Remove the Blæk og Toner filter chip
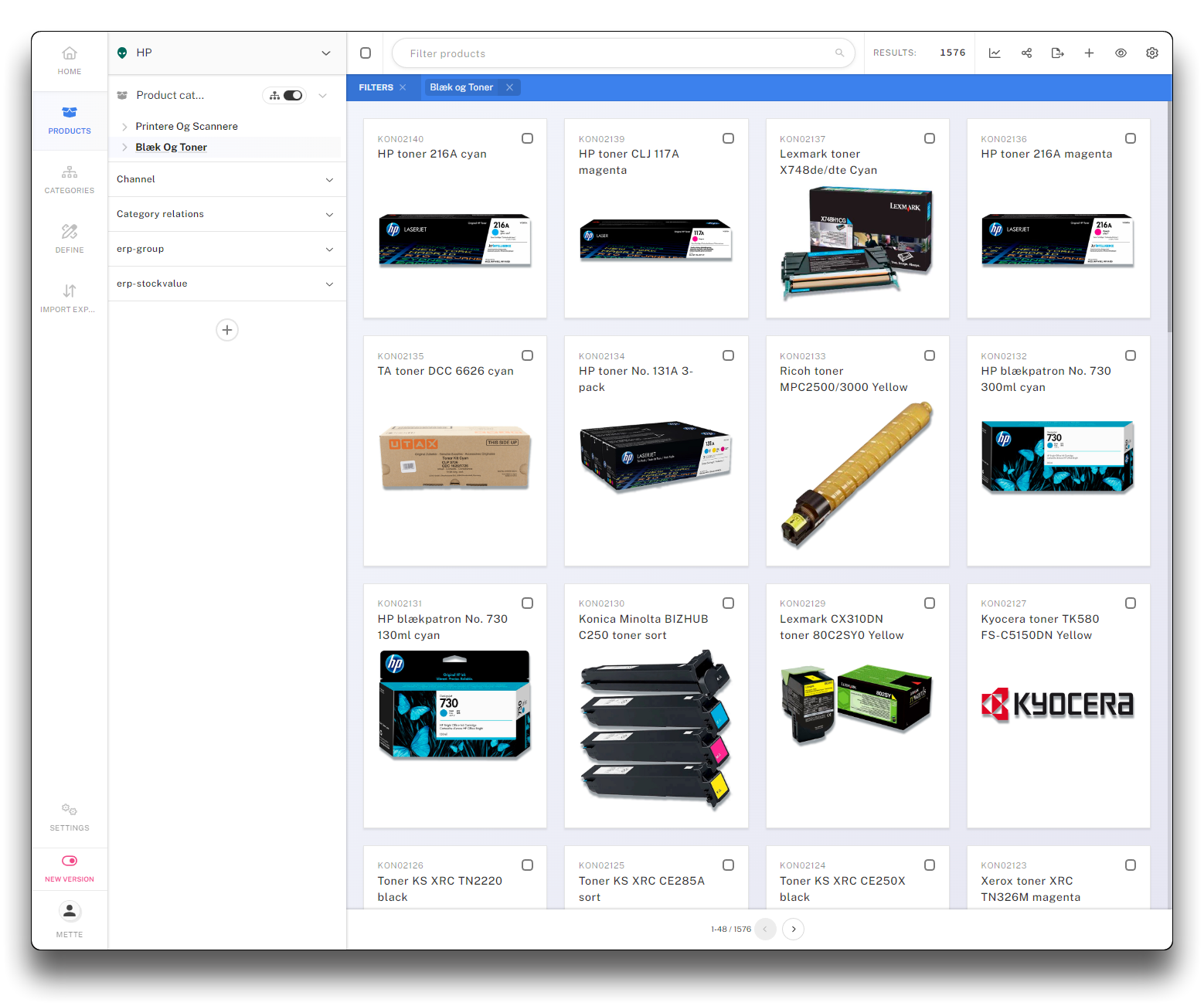This screenshot has height=1006, width=1204. pyautogui.click(x=509, y=87)
